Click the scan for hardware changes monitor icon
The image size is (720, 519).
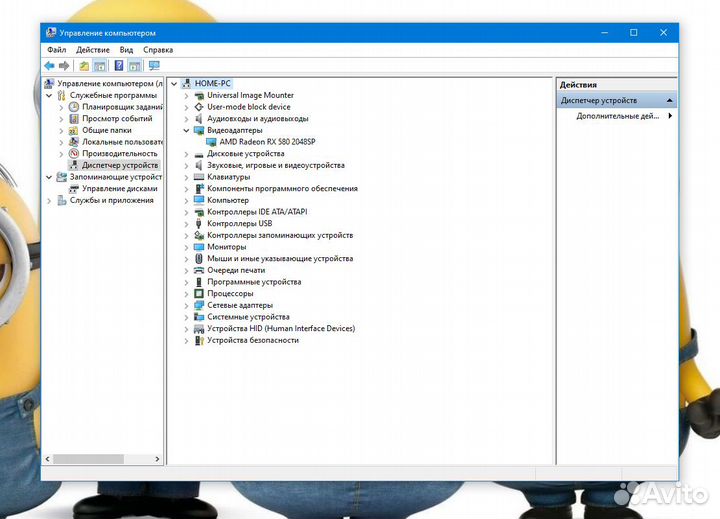pyautogui.click(x=154, y=66)
